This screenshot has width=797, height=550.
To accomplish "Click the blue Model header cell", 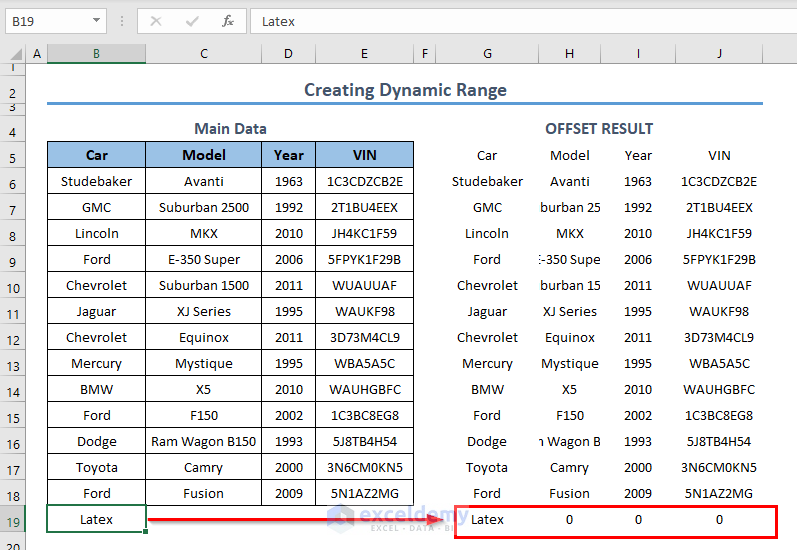I will (204, 155).
